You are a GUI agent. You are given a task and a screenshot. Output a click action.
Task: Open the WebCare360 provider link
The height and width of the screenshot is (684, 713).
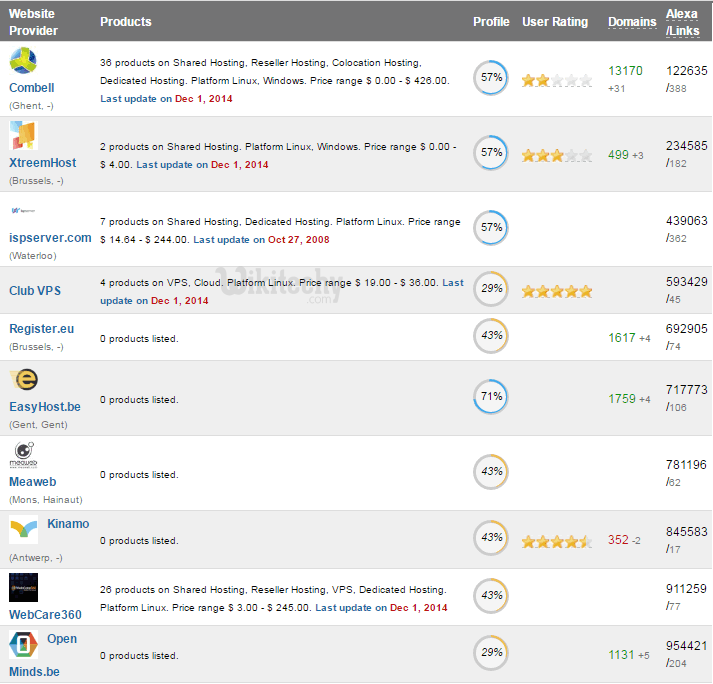tap(45, 614)
